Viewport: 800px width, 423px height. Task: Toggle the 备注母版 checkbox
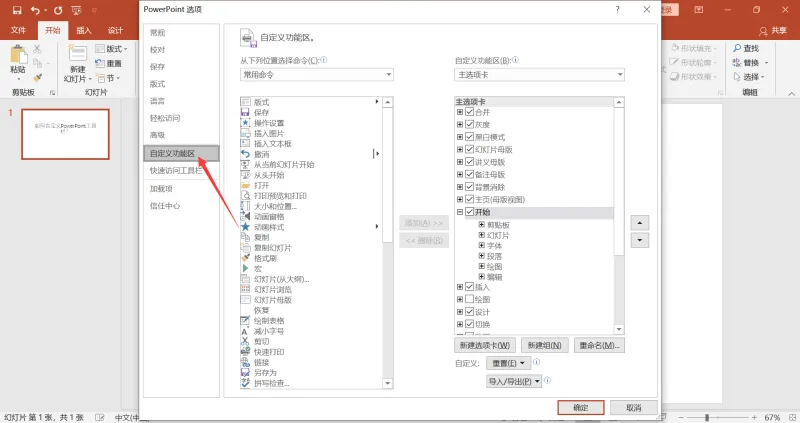point(469,174)
